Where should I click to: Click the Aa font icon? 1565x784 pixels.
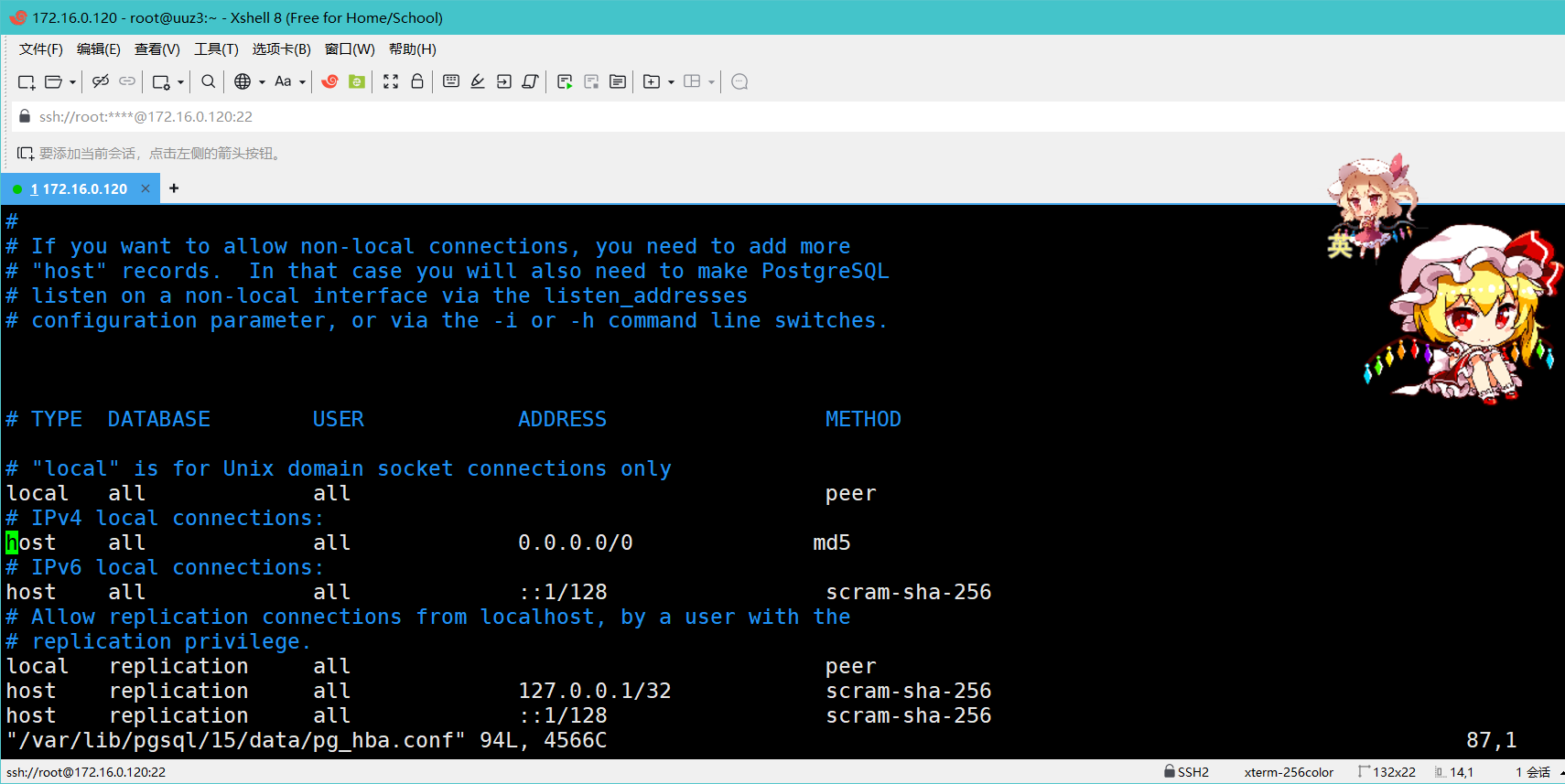[x=283, y=81]
